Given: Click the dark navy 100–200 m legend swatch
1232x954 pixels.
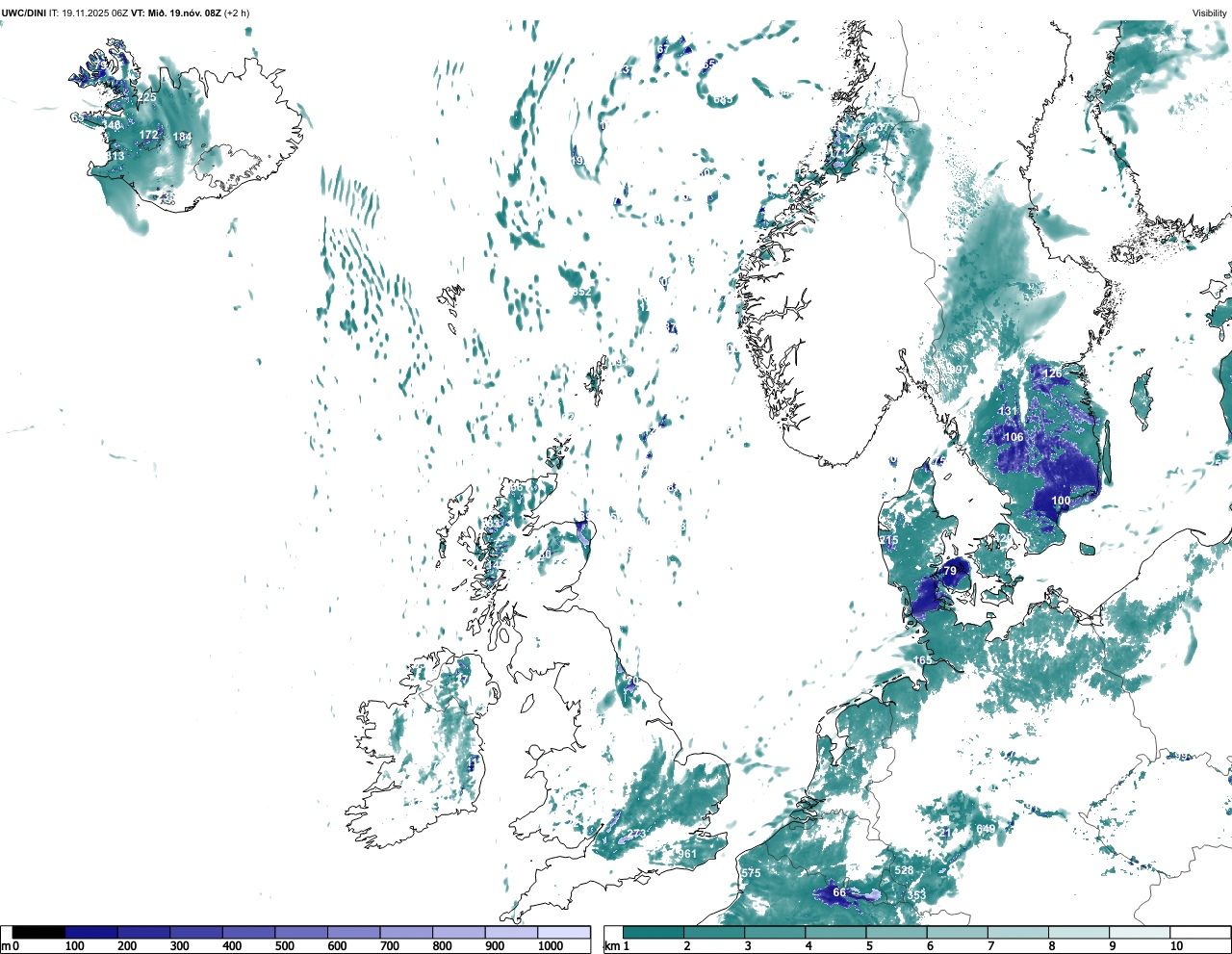Looking at the screenshot, I should pos(91,932).
